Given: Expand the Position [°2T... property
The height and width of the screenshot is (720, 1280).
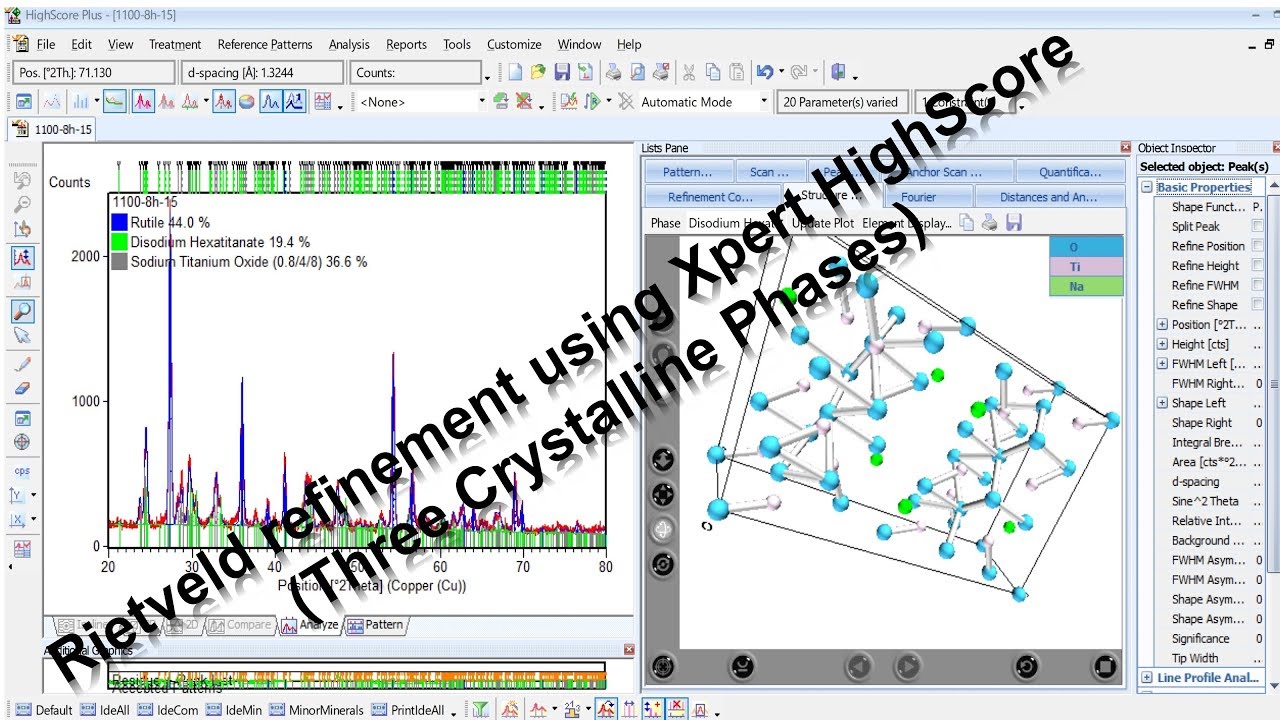Looking at the screenshot, I should point(1162,324).
